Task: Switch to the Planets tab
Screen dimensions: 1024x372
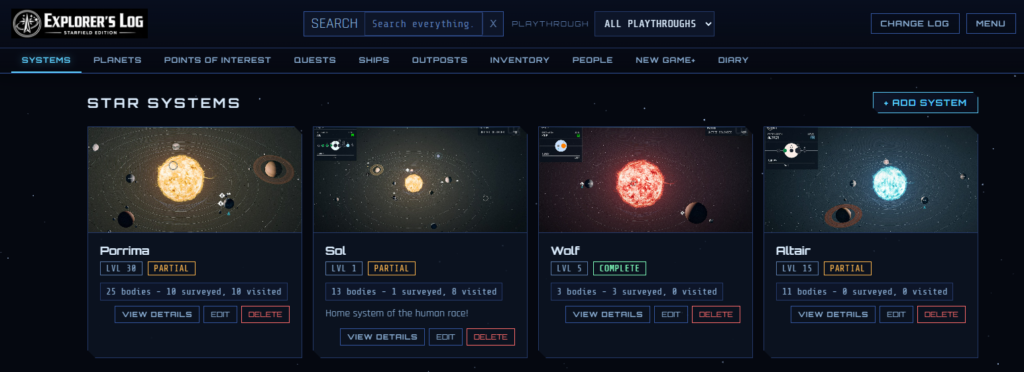Action: (x=118, y=60)
